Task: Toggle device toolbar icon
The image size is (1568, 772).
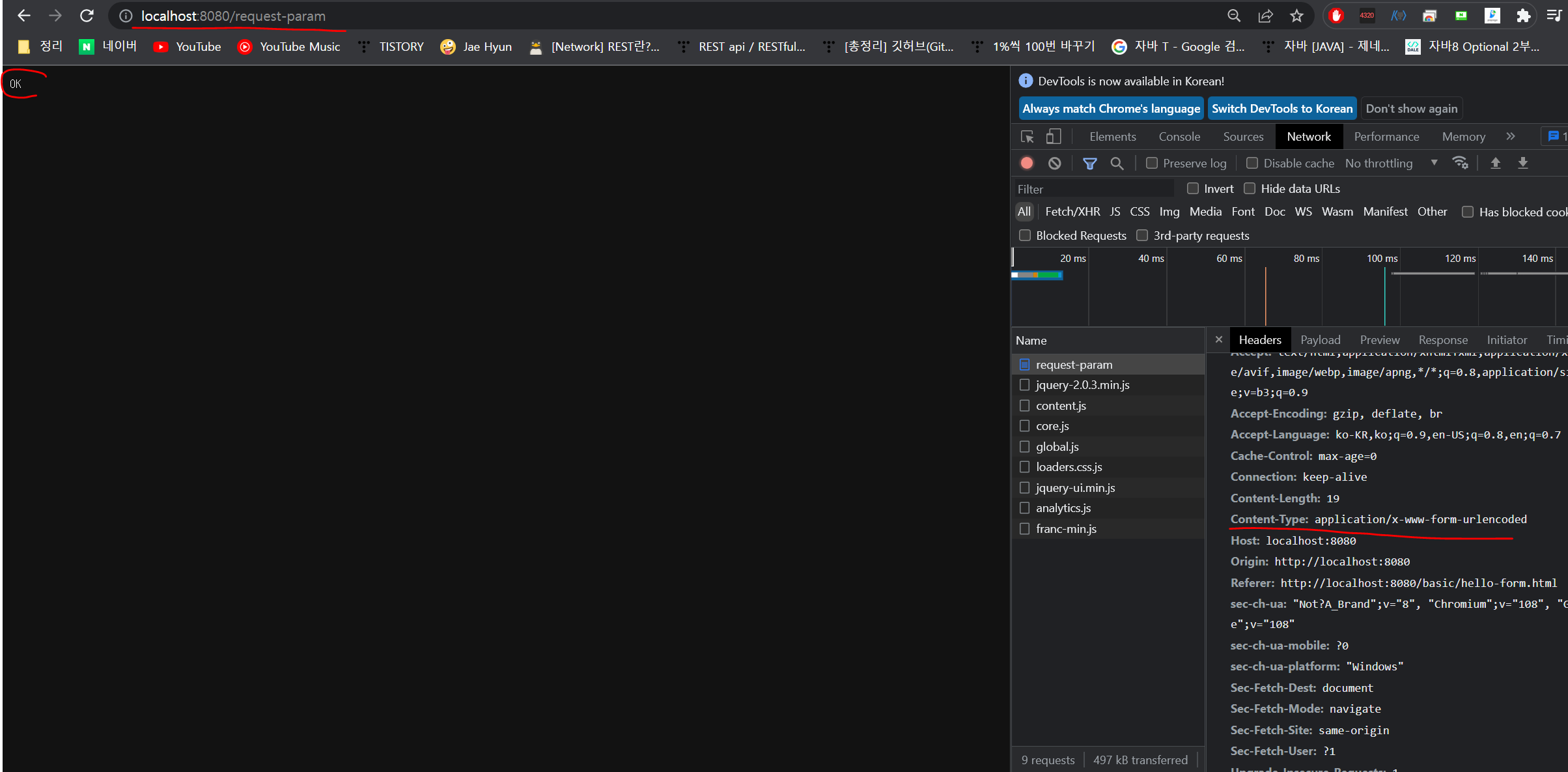Action: (1054, 137)
